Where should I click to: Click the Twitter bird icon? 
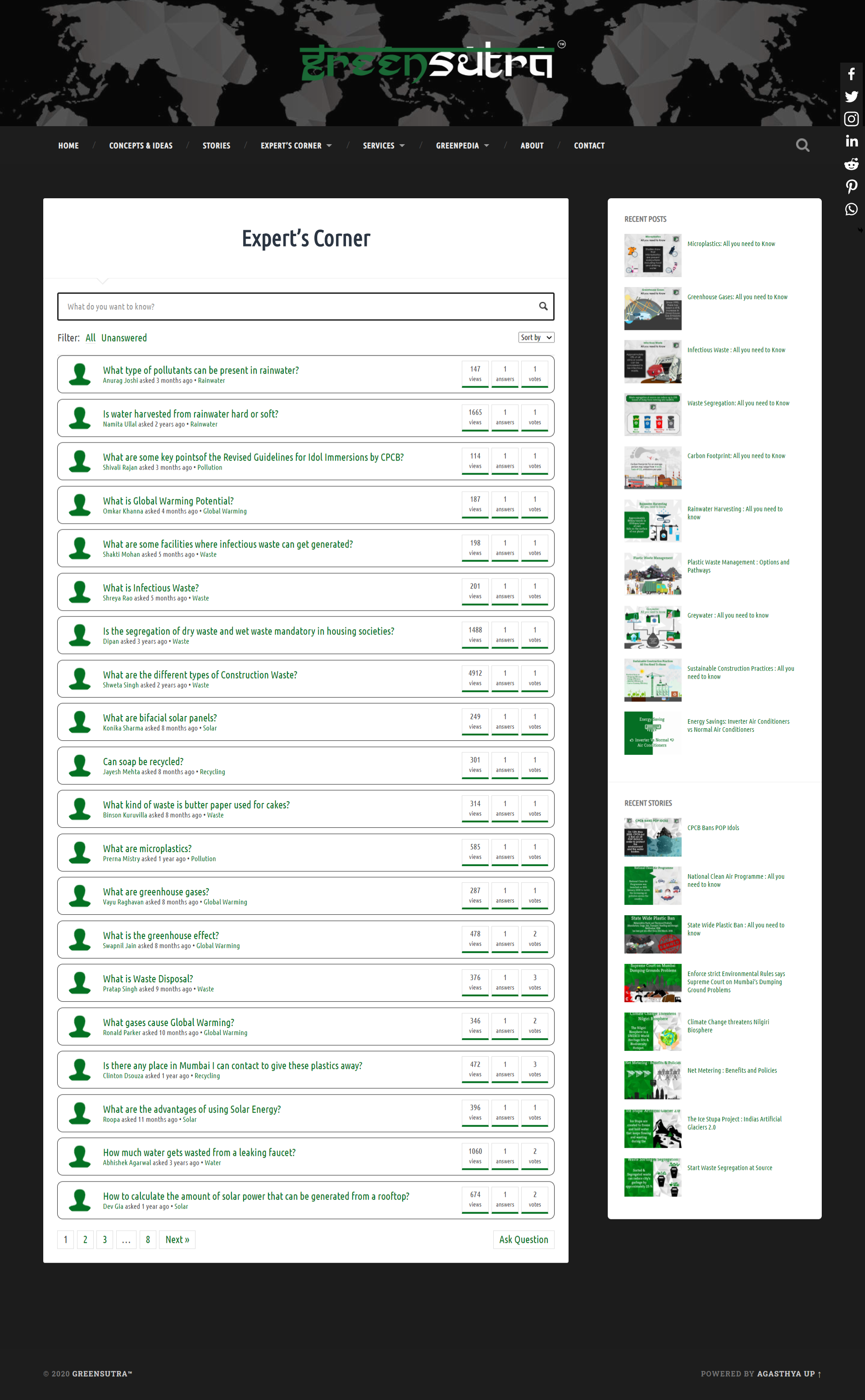[x=851, y=97]
